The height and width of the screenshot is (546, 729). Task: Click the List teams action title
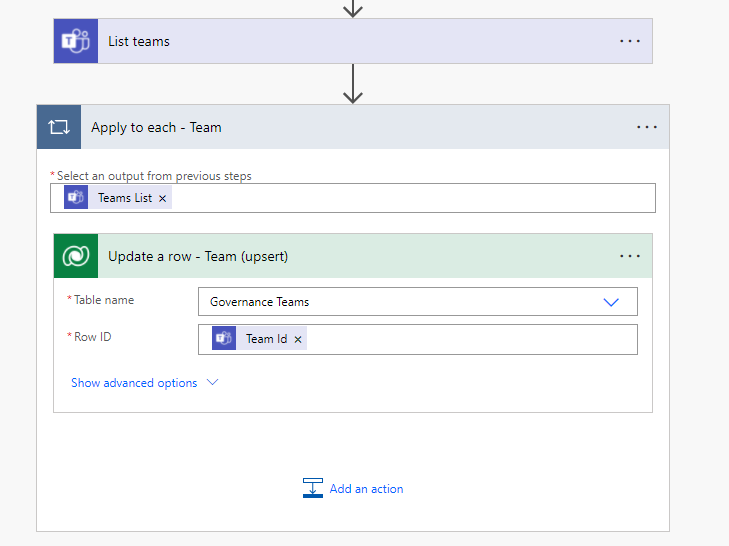pyautogui.click(x=139, y=41)
